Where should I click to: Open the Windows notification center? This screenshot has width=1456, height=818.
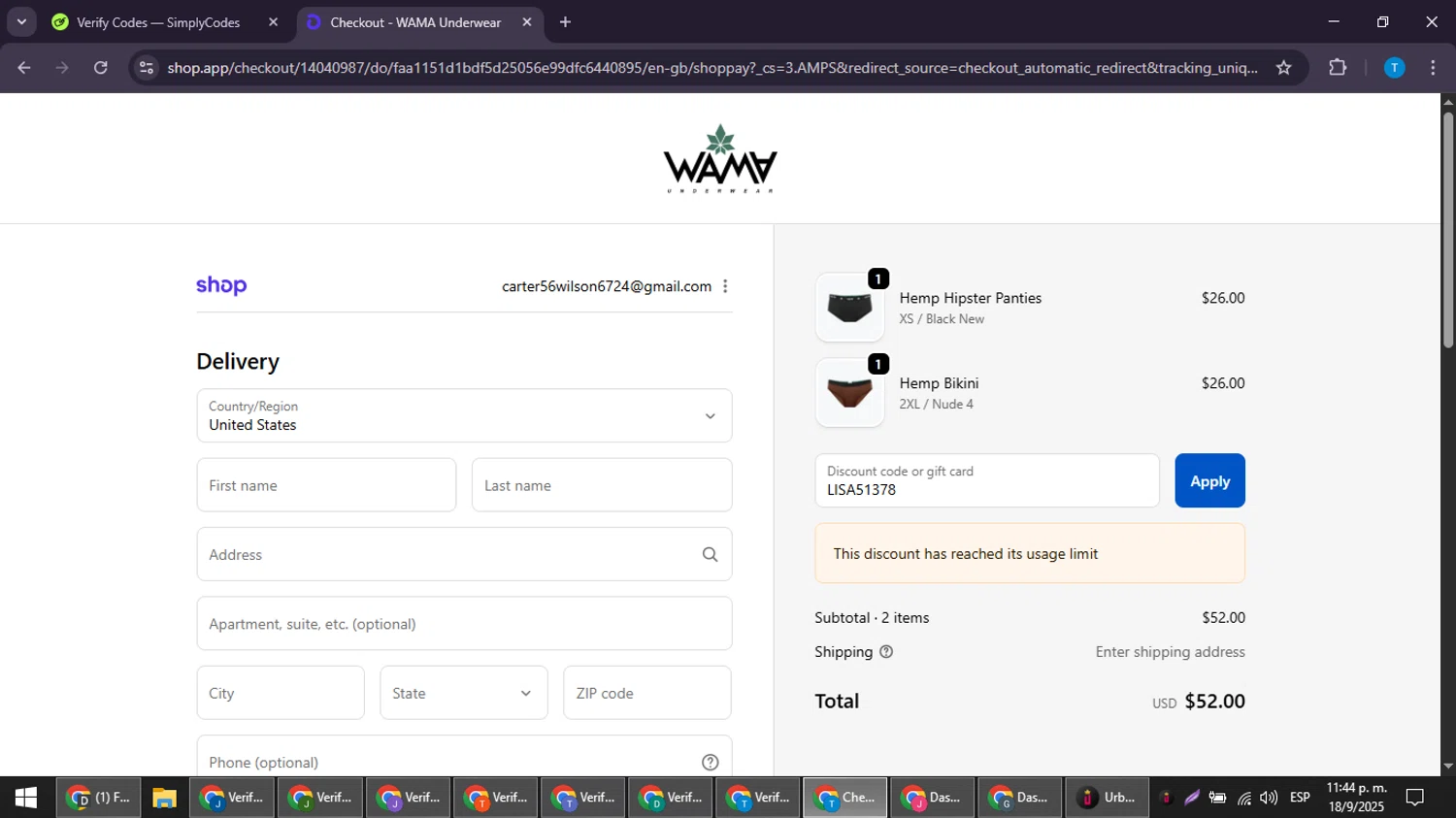(x=1415, y=798)
